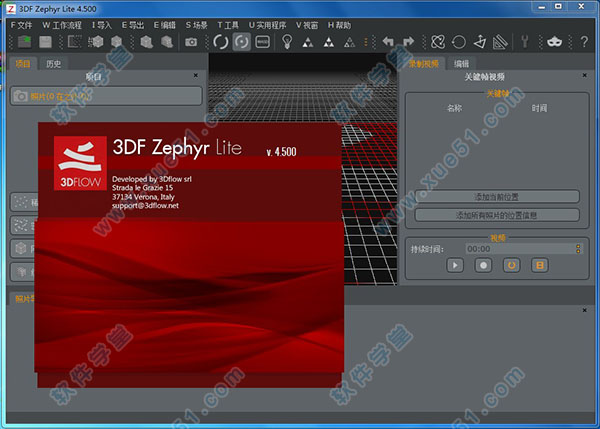Viewport: 600px width, 429px height.
Task: Click the circular reset rotation icon
Action: [458, 42]
